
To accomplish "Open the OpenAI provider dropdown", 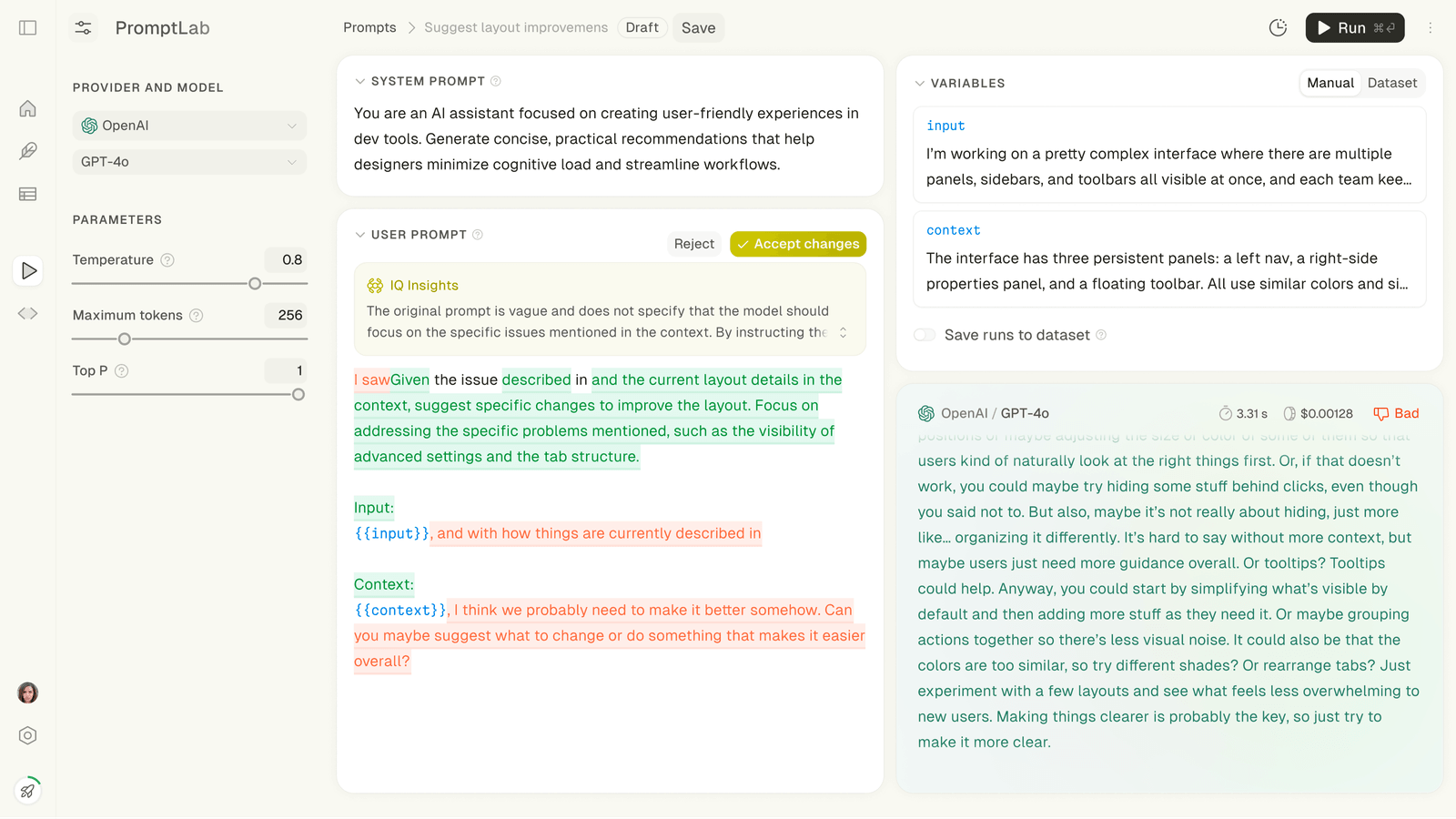I will pyautogui.click(x=188, y=126).
